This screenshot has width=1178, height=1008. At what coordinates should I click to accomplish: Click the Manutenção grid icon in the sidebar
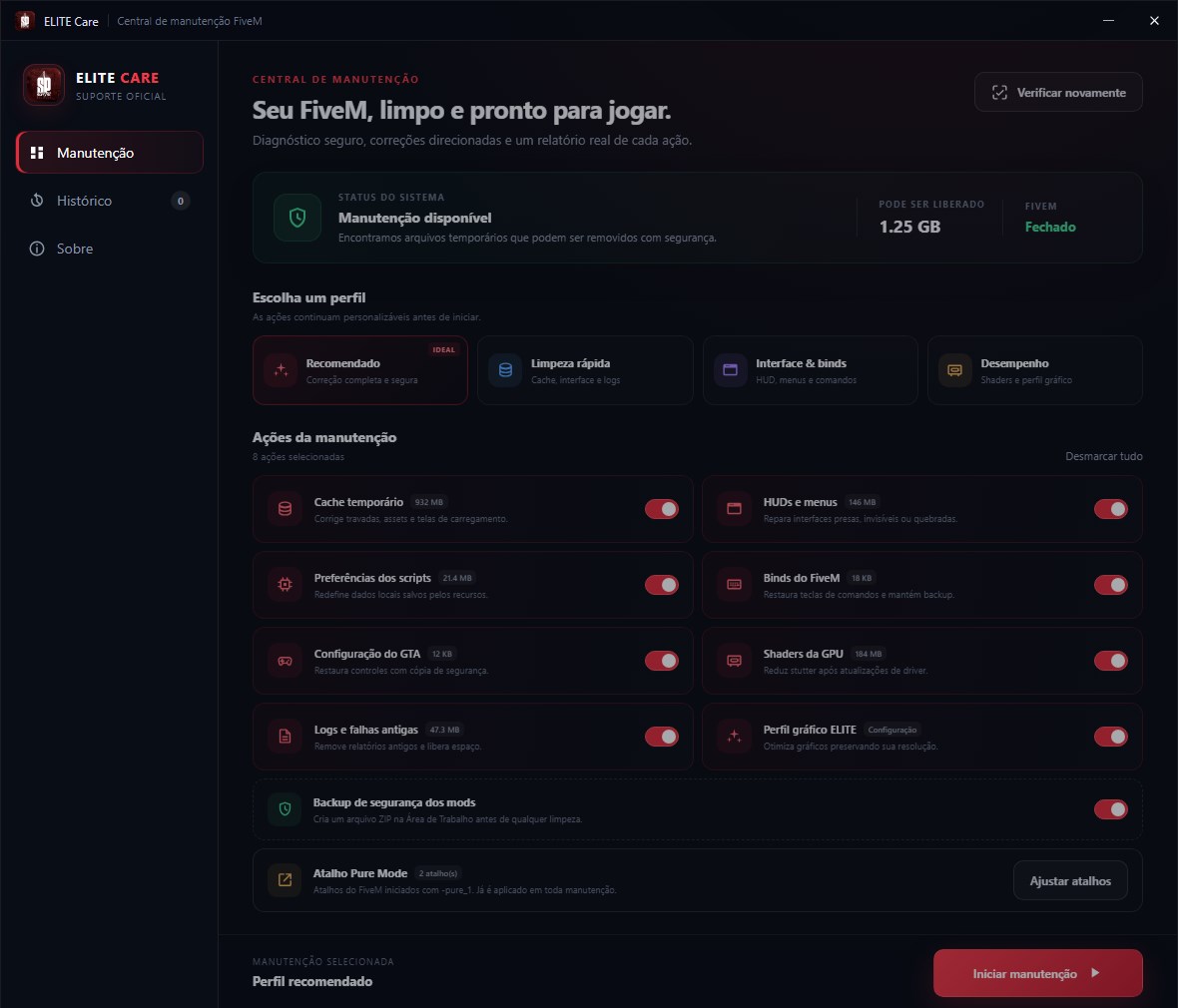tap(37, 153)
